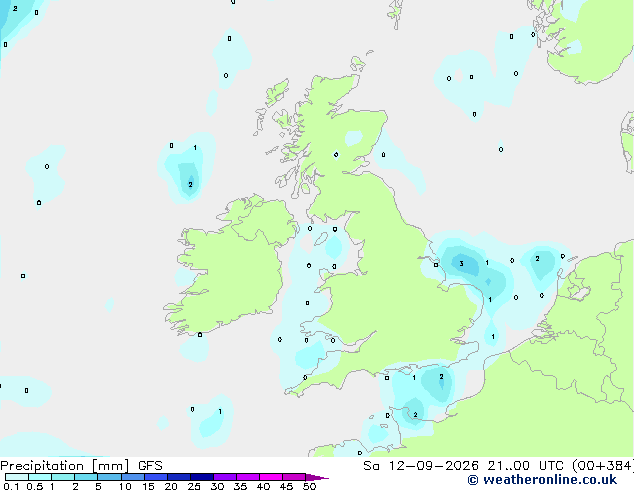Viewport: 634px width, 490px height.
Task: Click the 0.5–1 mm legend color box
Action: 40,477
